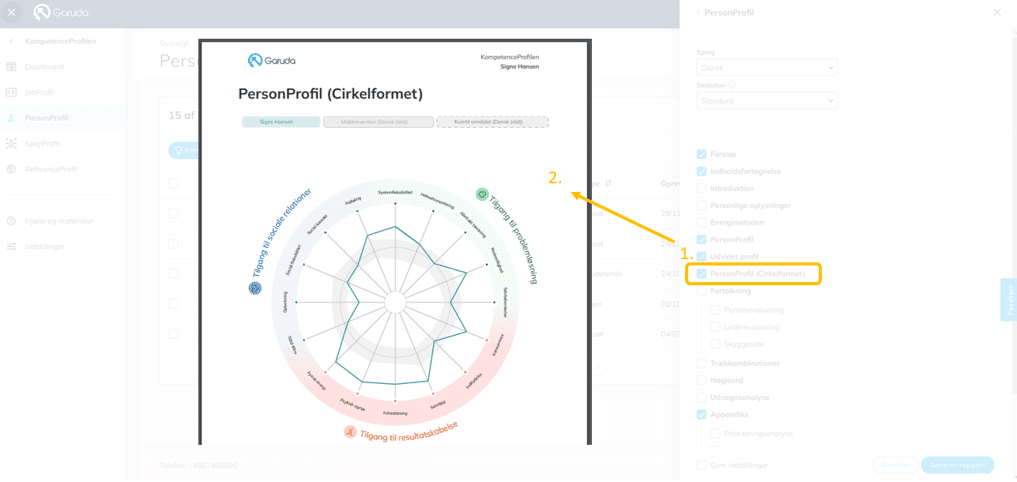Uncheck the Forside checkbox
1017x482 pixels.
click(x=701, y=154)
